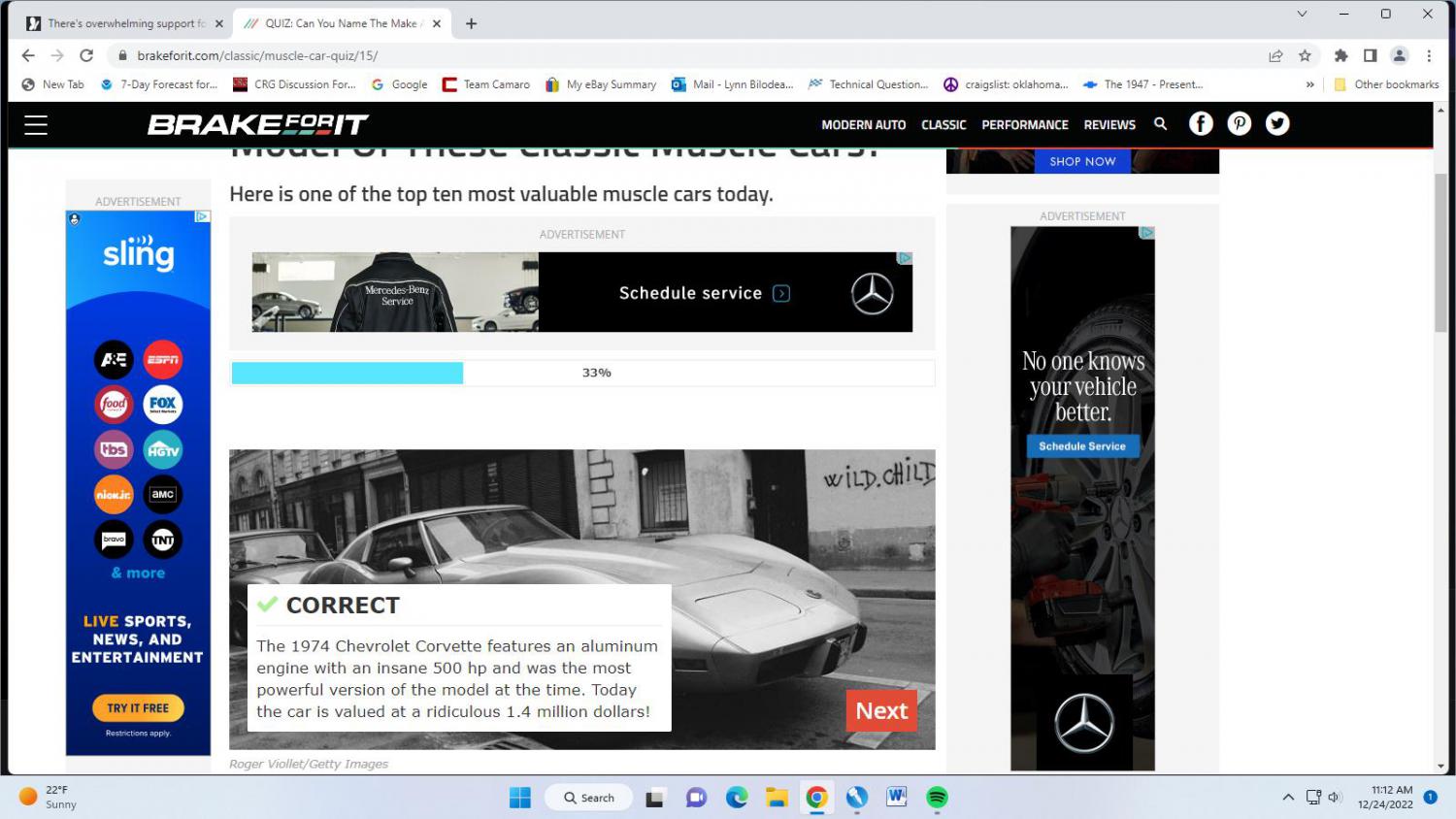The image size is (1456, 819).
Task: Click the Next quiz button
Action: point(880,710)
